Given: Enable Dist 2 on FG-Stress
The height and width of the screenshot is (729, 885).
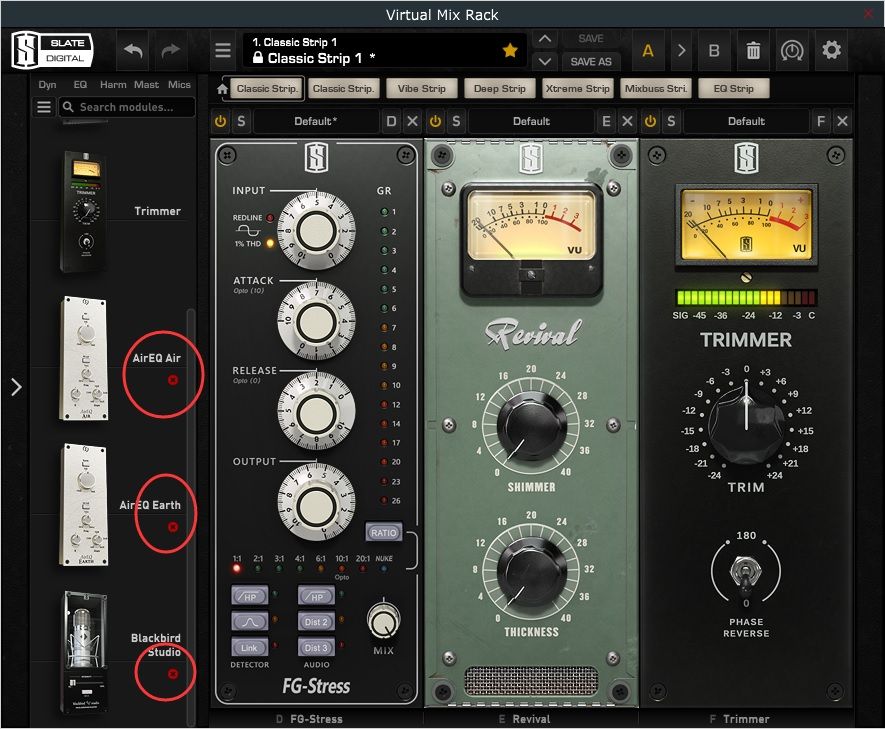Looking at the screenshot, I should click(316, 622).
